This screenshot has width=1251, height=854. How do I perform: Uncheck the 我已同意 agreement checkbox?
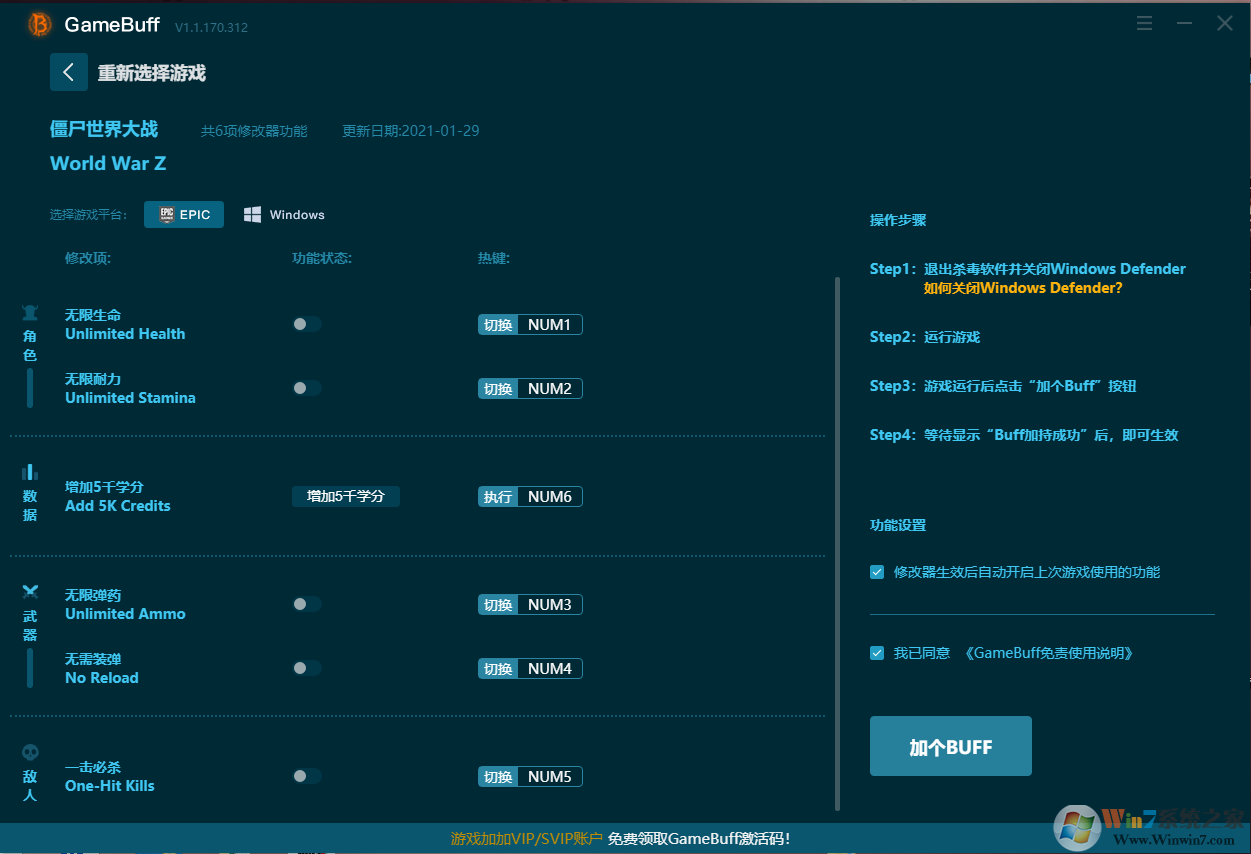(x=876, y=653)
